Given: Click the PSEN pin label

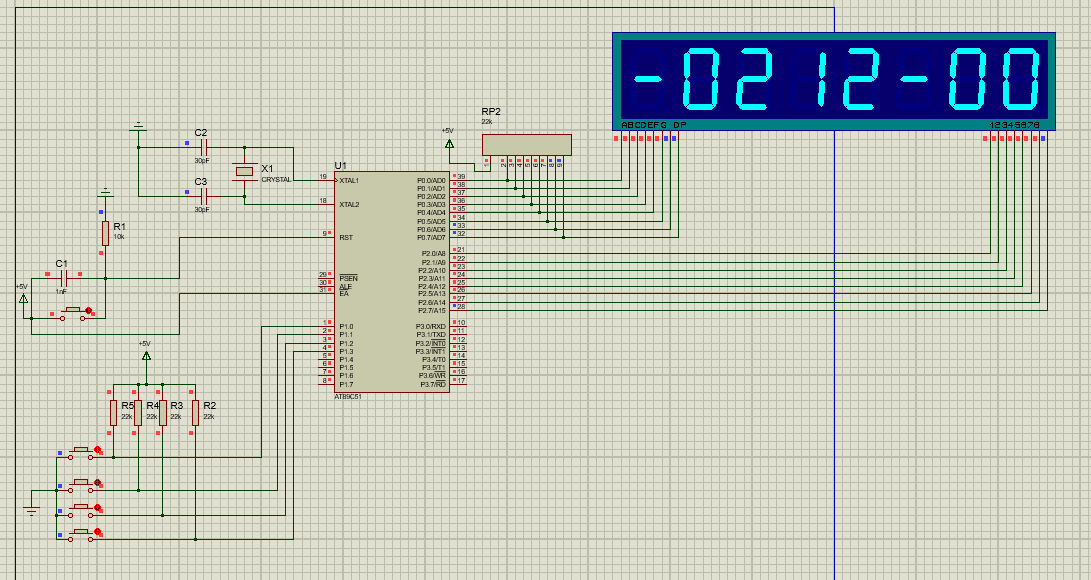Looking at the screenshot, I should [348, 277].
